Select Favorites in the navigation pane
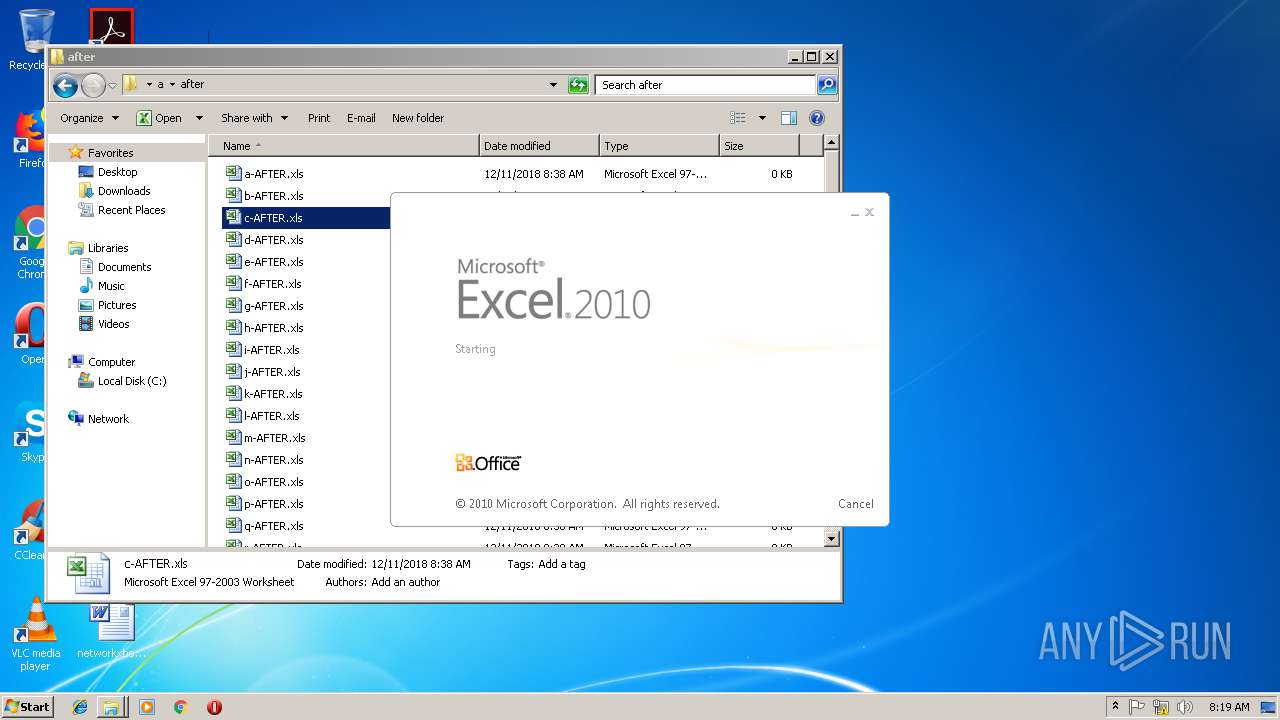Screen dimensions: 1280x720 (110, 153)
